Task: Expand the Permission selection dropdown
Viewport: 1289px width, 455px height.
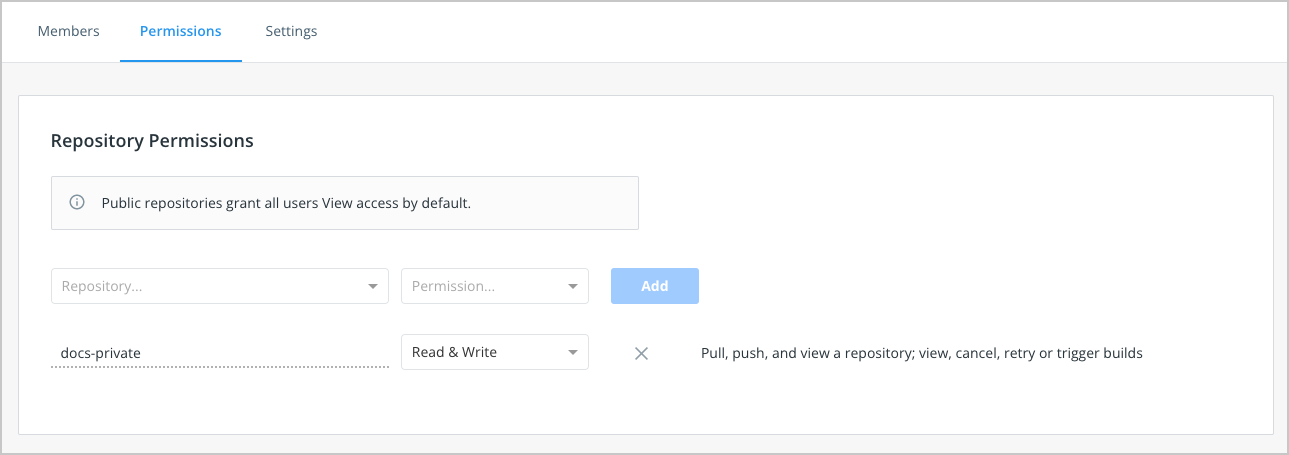Action: pos(494,286)
